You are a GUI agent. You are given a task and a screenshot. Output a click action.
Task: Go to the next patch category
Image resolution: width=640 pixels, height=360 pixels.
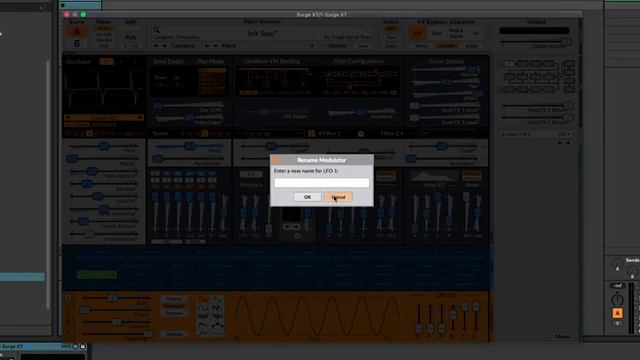click(x=164, y=46)
